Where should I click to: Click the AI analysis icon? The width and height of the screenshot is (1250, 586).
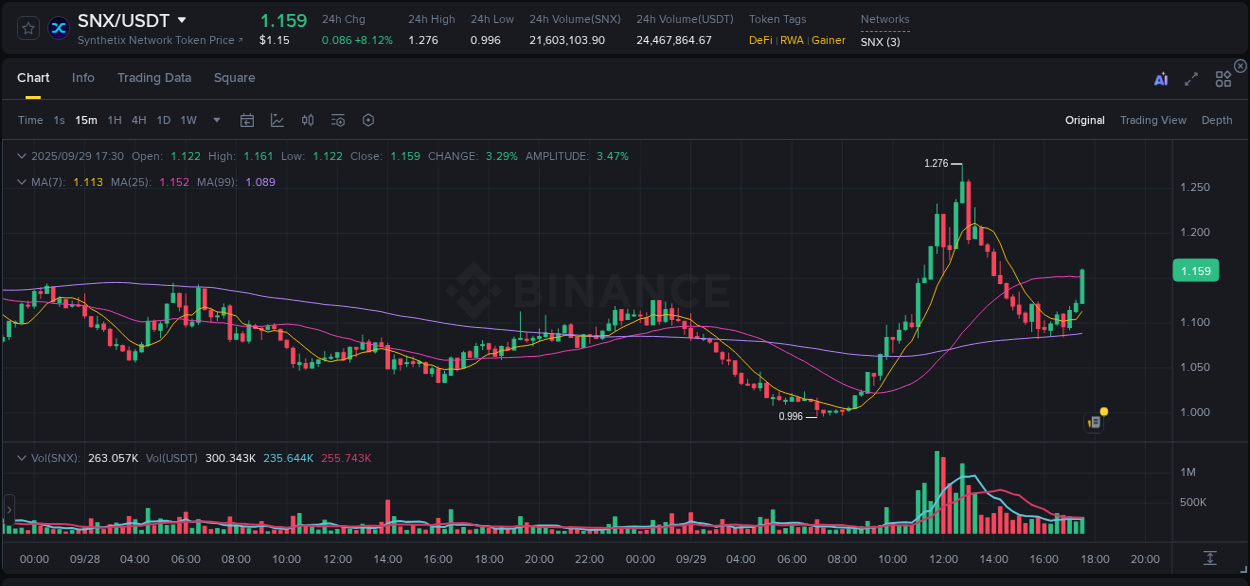(1160, 77)
